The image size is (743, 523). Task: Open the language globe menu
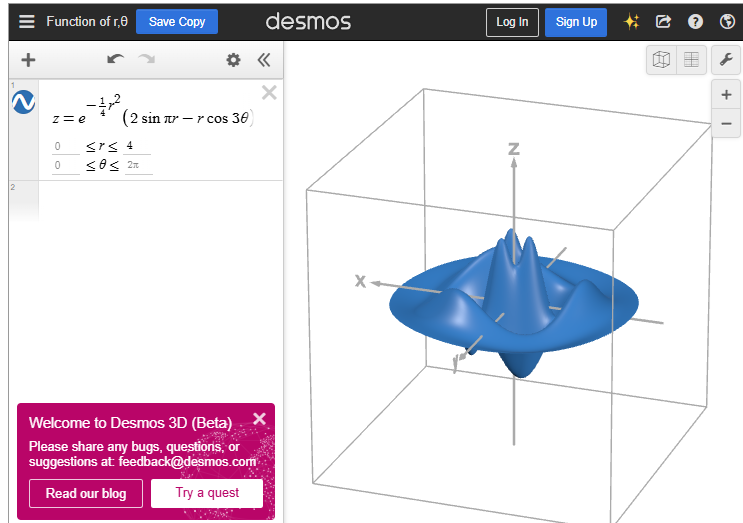click(x=727, y=22)
